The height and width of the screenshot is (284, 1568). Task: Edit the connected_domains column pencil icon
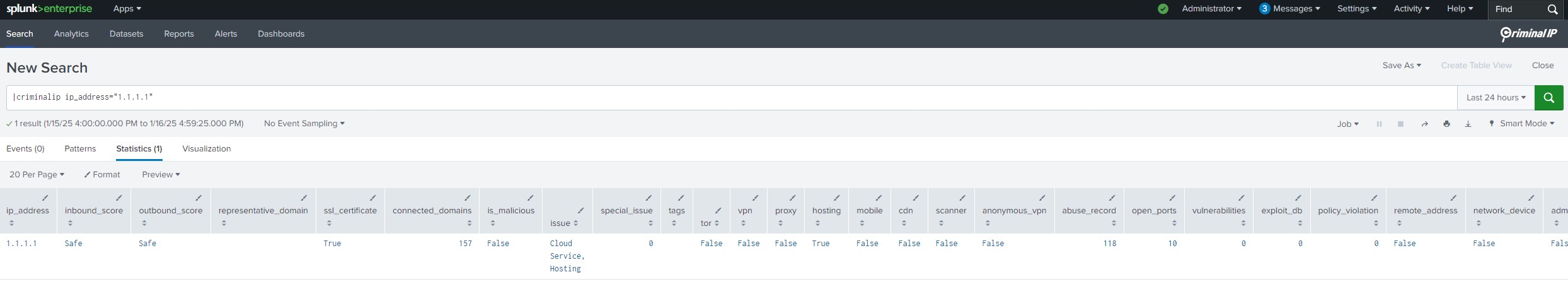tap(468, 198)
